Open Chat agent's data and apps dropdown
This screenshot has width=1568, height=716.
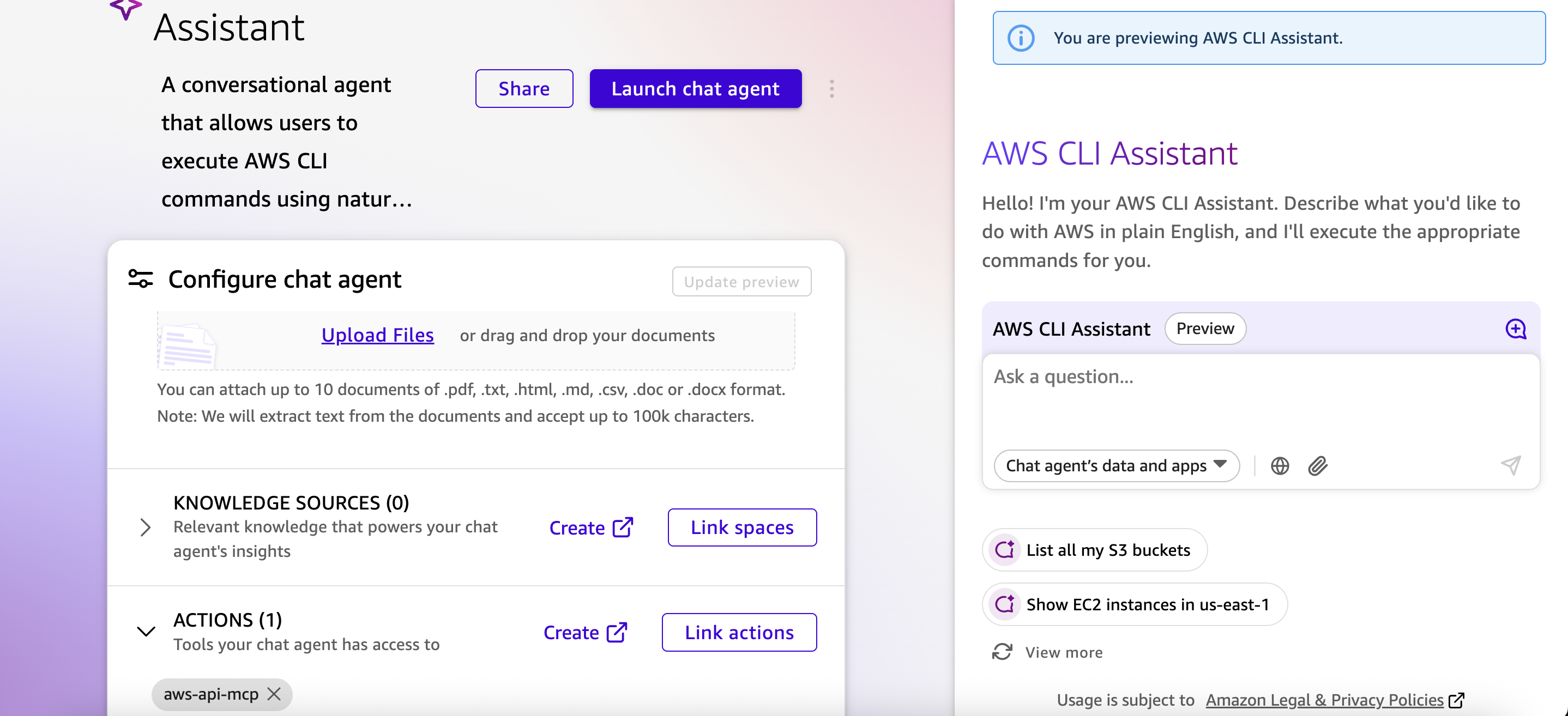coord(1117,466)
